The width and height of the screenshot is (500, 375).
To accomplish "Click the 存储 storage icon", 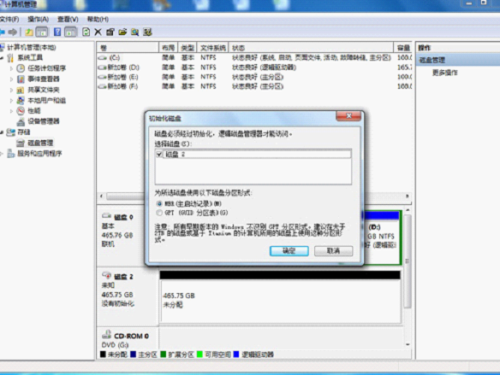I will pyautogui.click(x=11, y=132).
